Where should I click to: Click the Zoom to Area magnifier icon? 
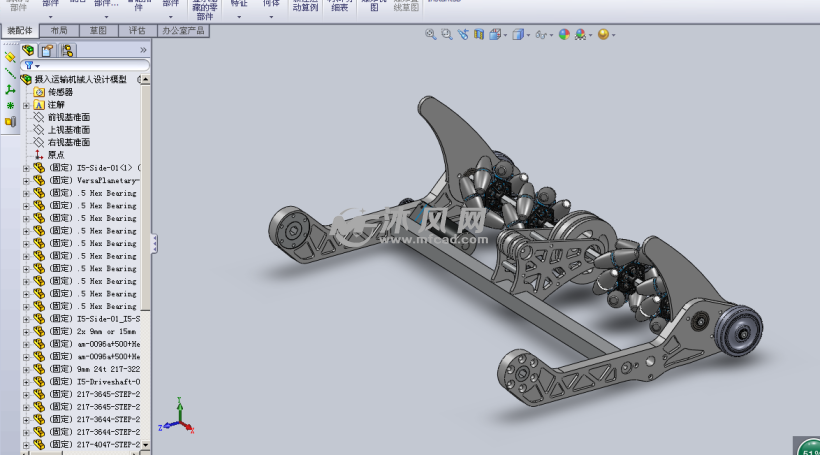tap(446, 35)
